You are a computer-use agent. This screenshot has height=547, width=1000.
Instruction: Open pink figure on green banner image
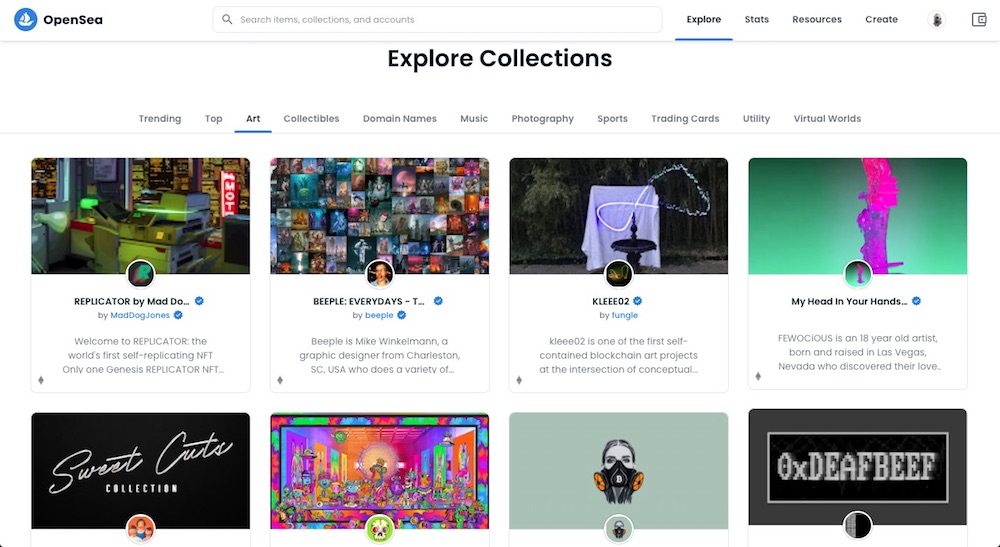point(858,216)
